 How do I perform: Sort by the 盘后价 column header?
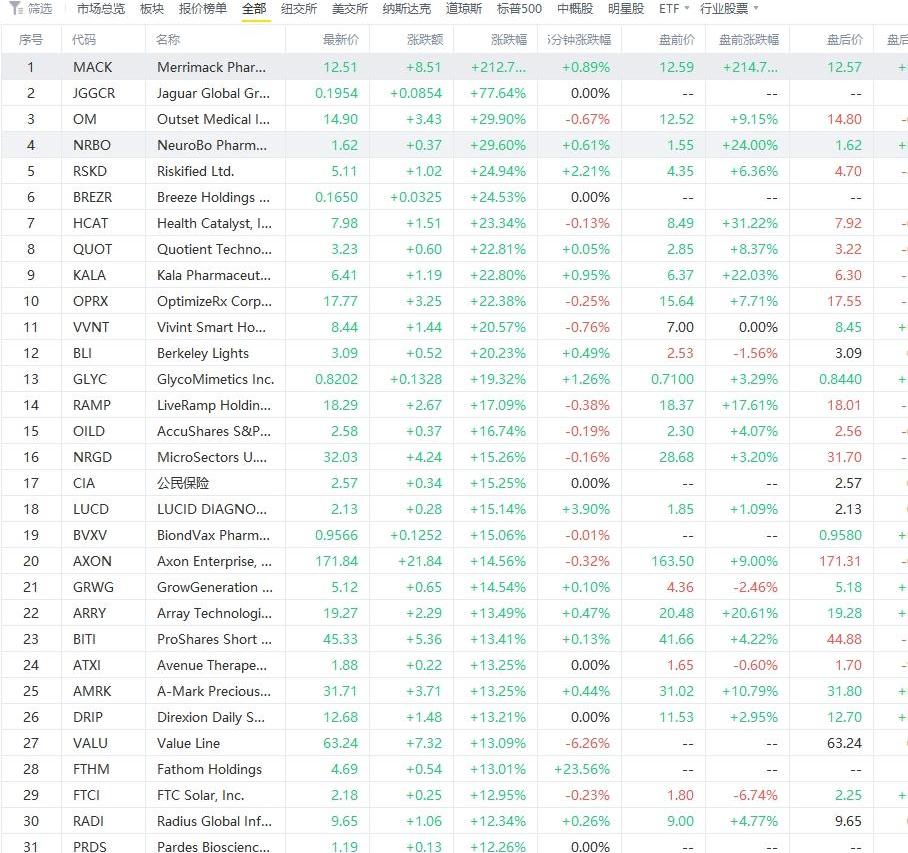[845, 39]
